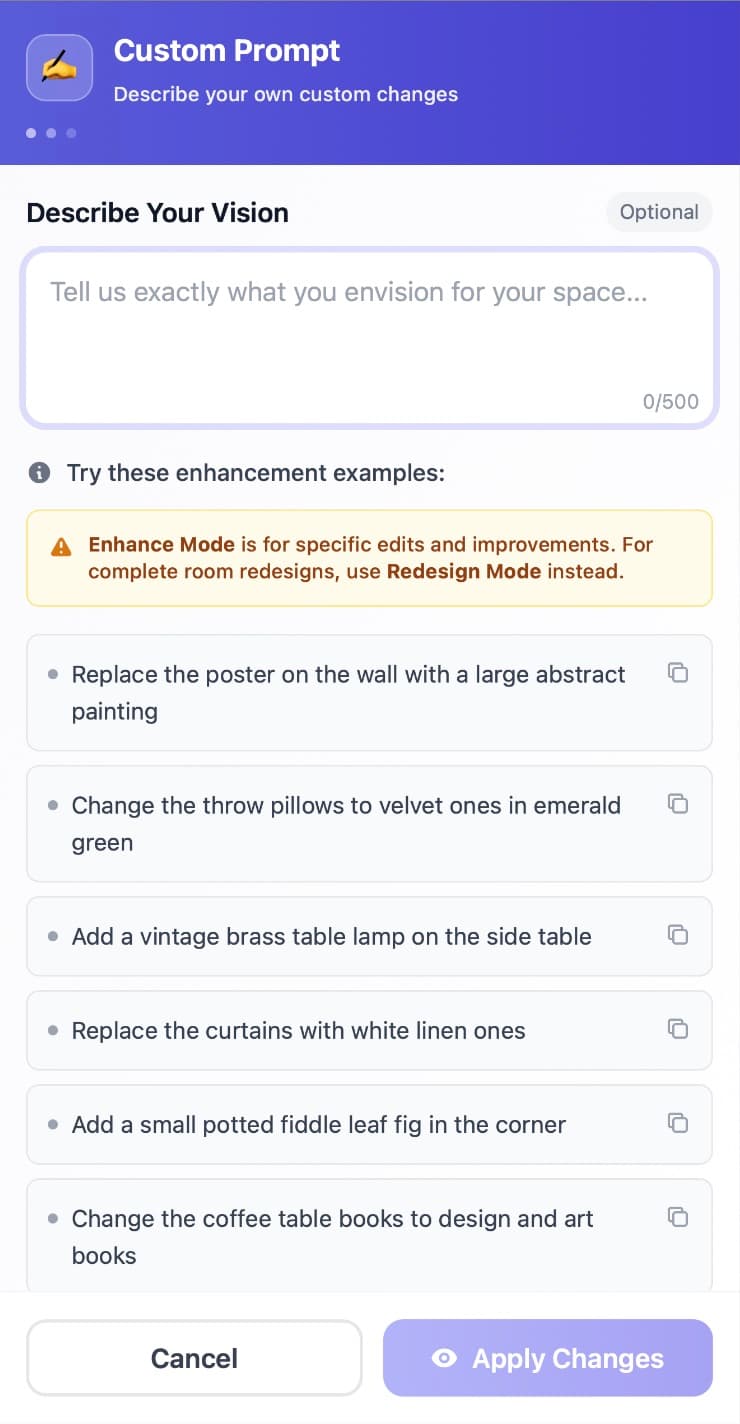Click the Redesign Mode text in warning
The height and width of the screenshot is (1424, 740).
click(463, 572)
